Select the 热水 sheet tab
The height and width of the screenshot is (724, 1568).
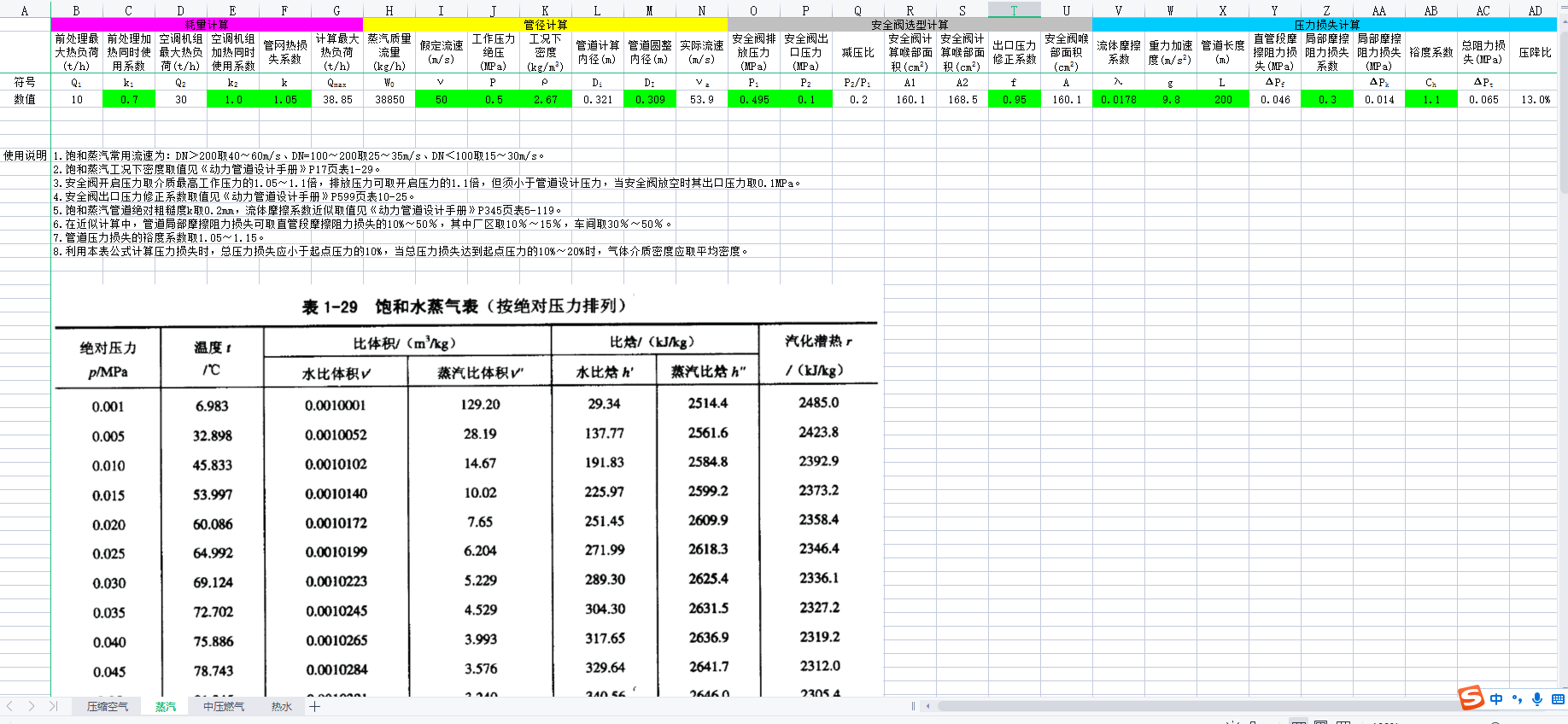coord(282,706)
